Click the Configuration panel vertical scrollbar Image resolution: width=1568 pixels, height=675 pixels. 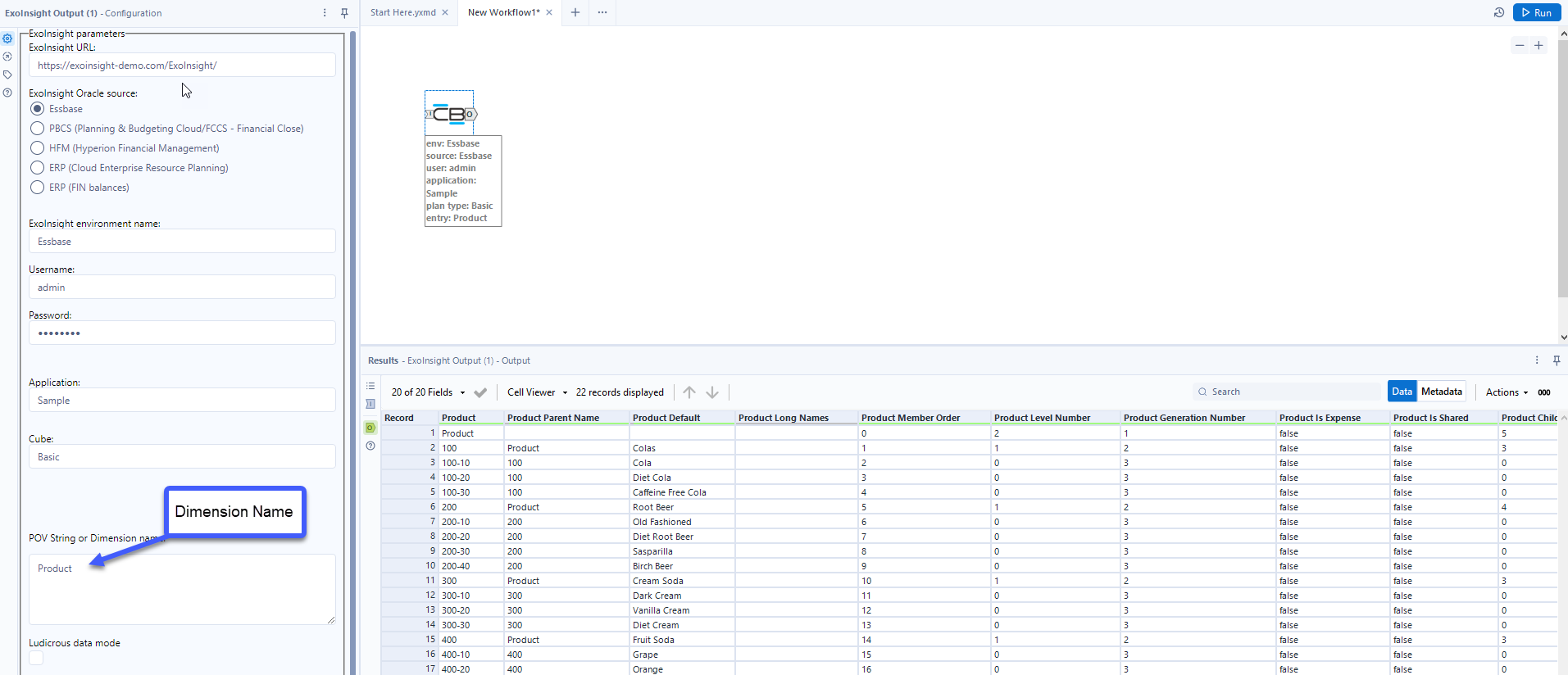[x=353, y=352]
